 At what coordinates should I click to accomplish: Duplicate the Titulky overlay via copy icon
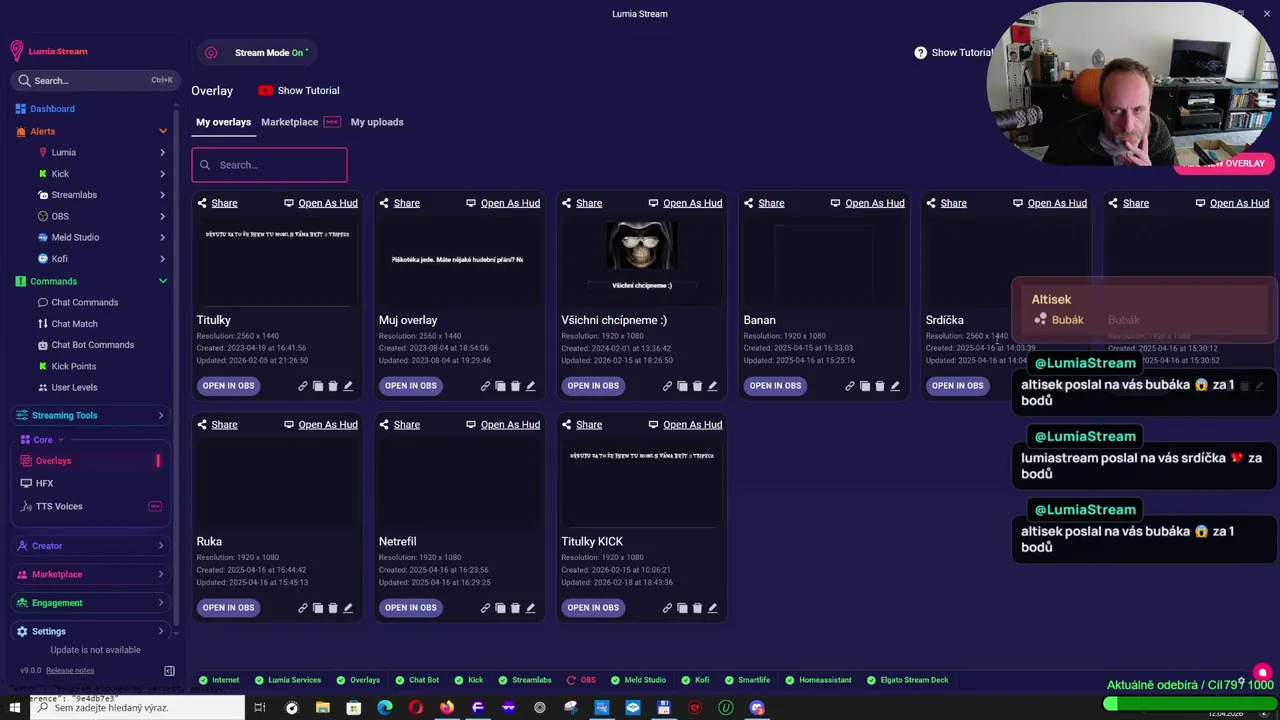318,386
